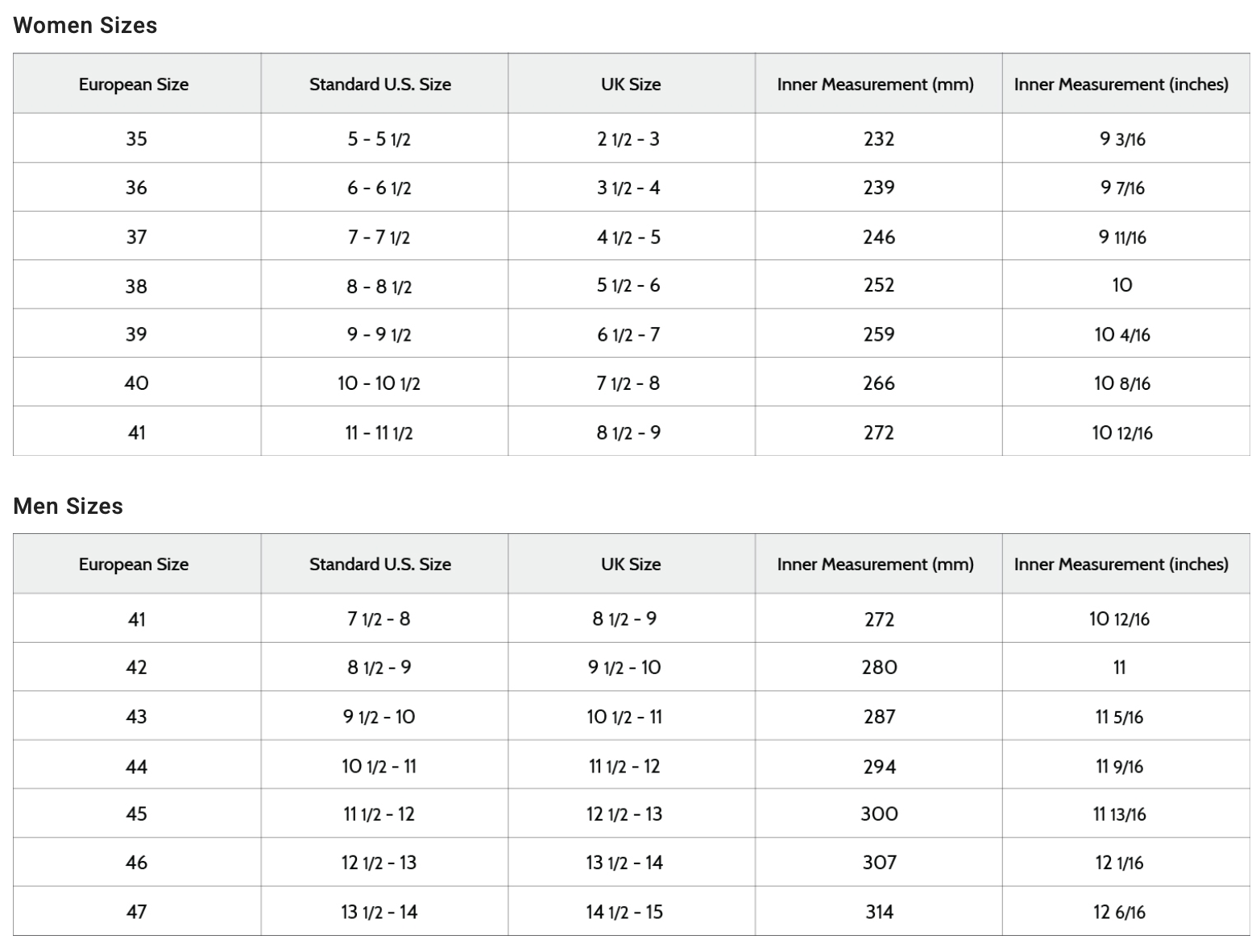Click Inner Measurement (mm) header in Men table
Screen dimensions: 1260x952
[876, 565]
